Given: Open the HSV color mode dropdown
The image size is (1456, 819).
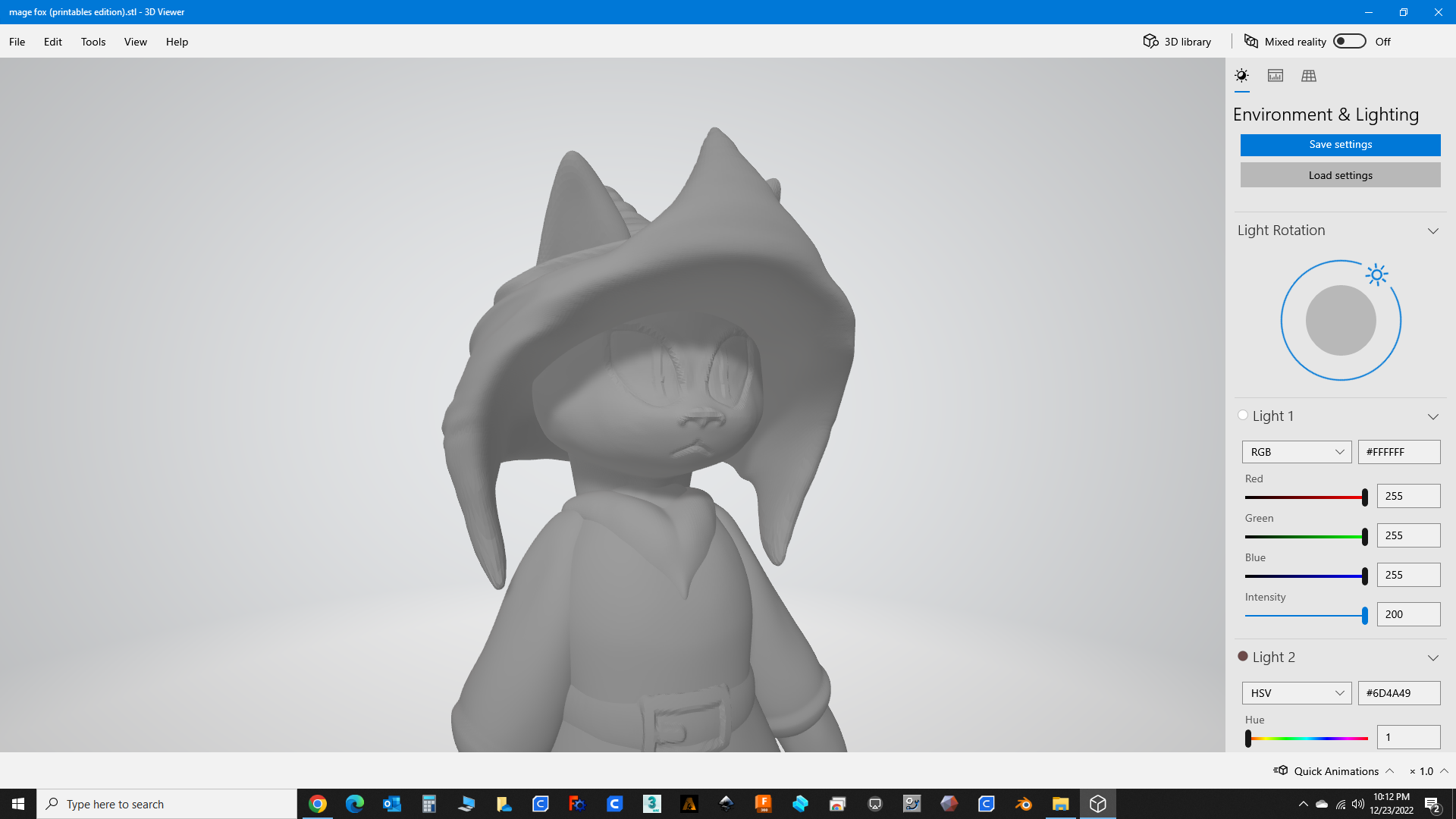Looking at the screenshot, I should tap(1297, 693).
